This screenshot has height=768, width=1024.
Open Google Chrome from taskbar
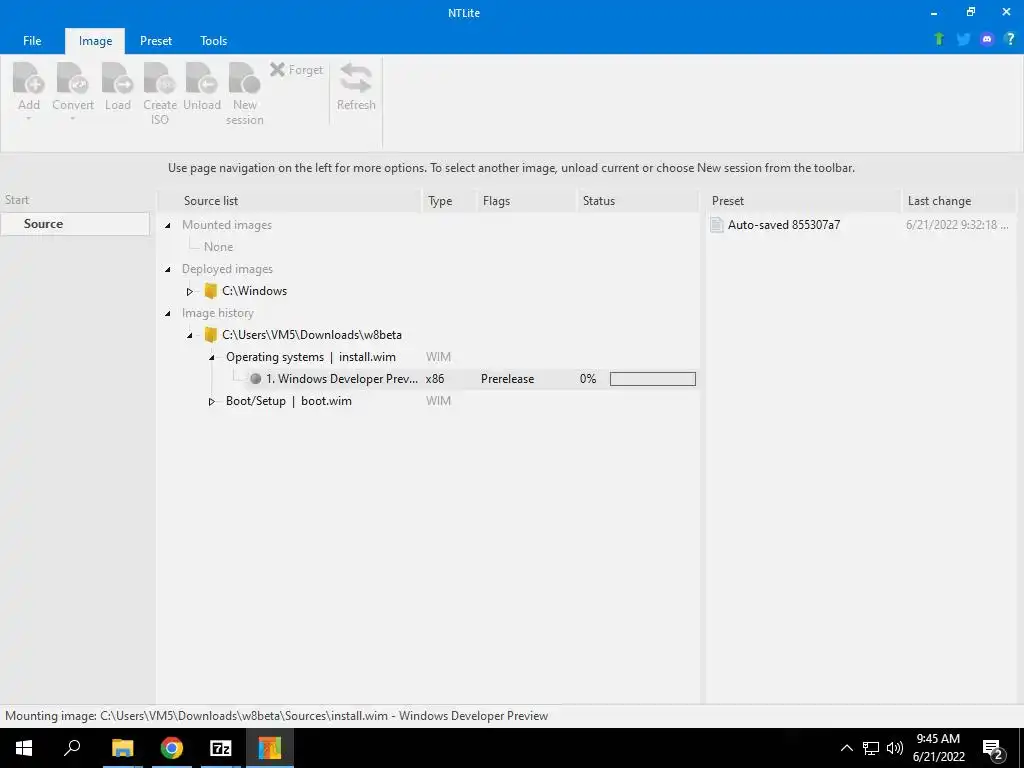(172, 748)
